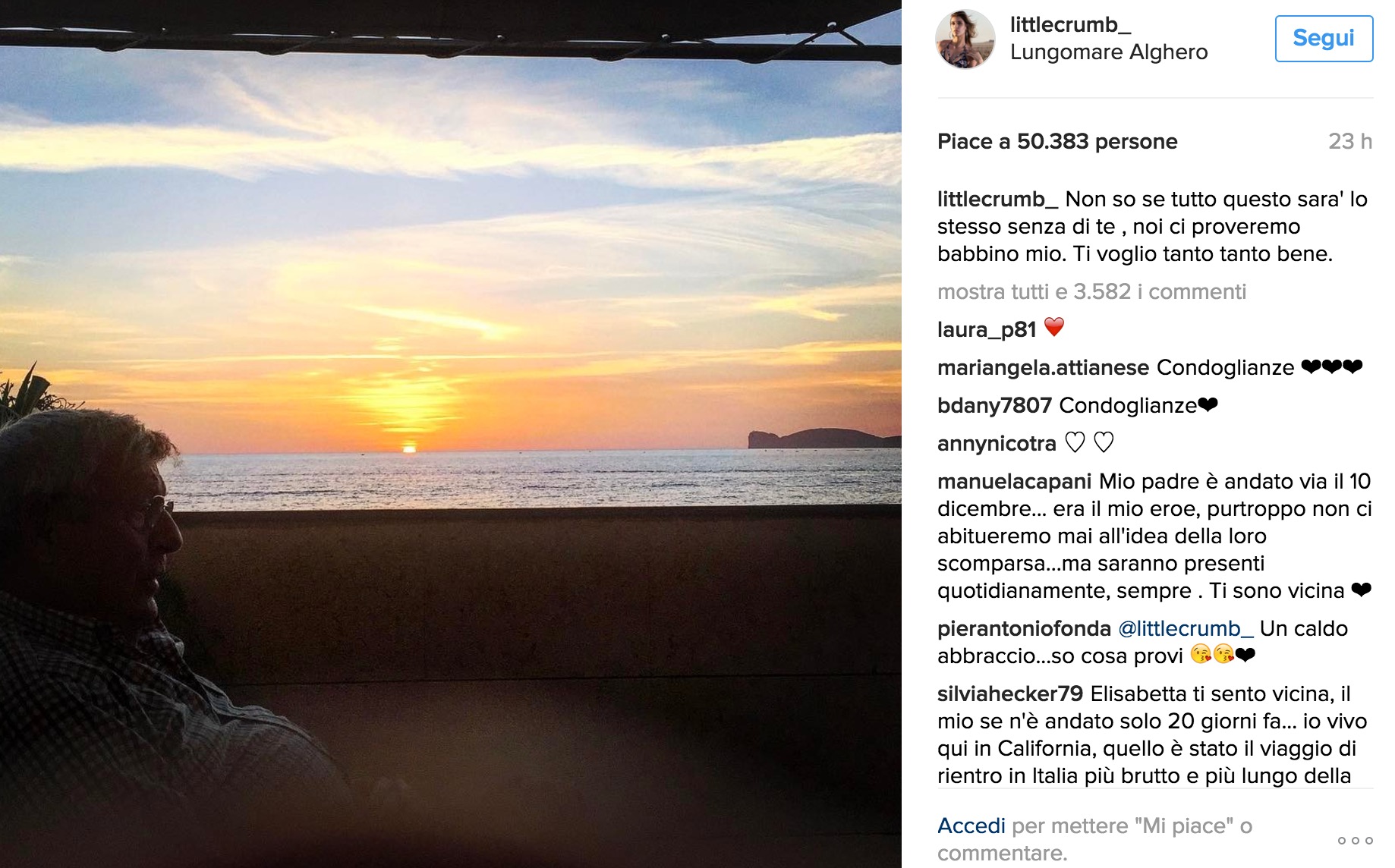The width and height of the screenshot is (1395, 868).
Task: Open manuelacapani commenter profile
Action: [x=1014, y=481]
